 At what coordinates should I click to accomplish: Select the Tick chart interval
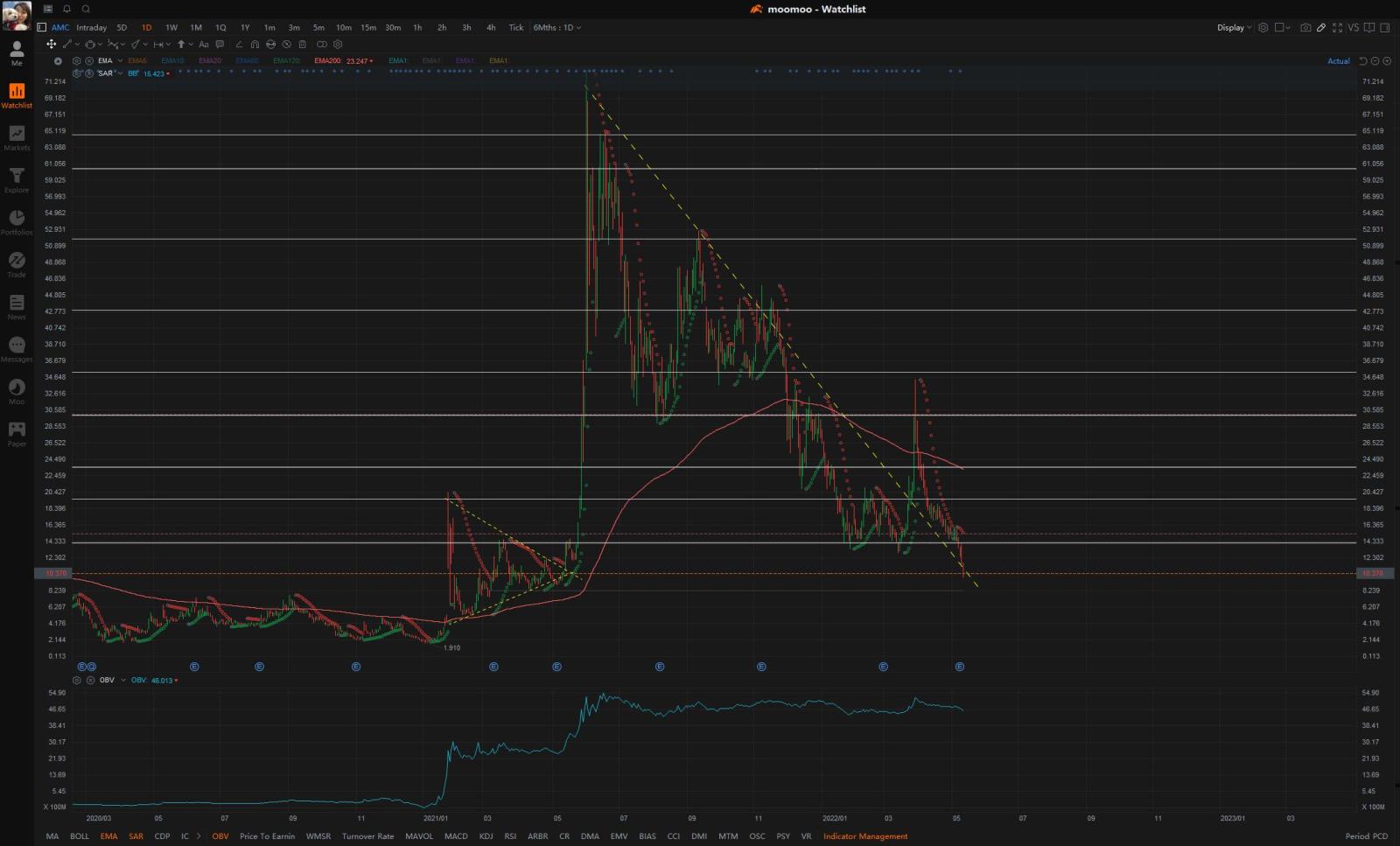click(516, 27)
